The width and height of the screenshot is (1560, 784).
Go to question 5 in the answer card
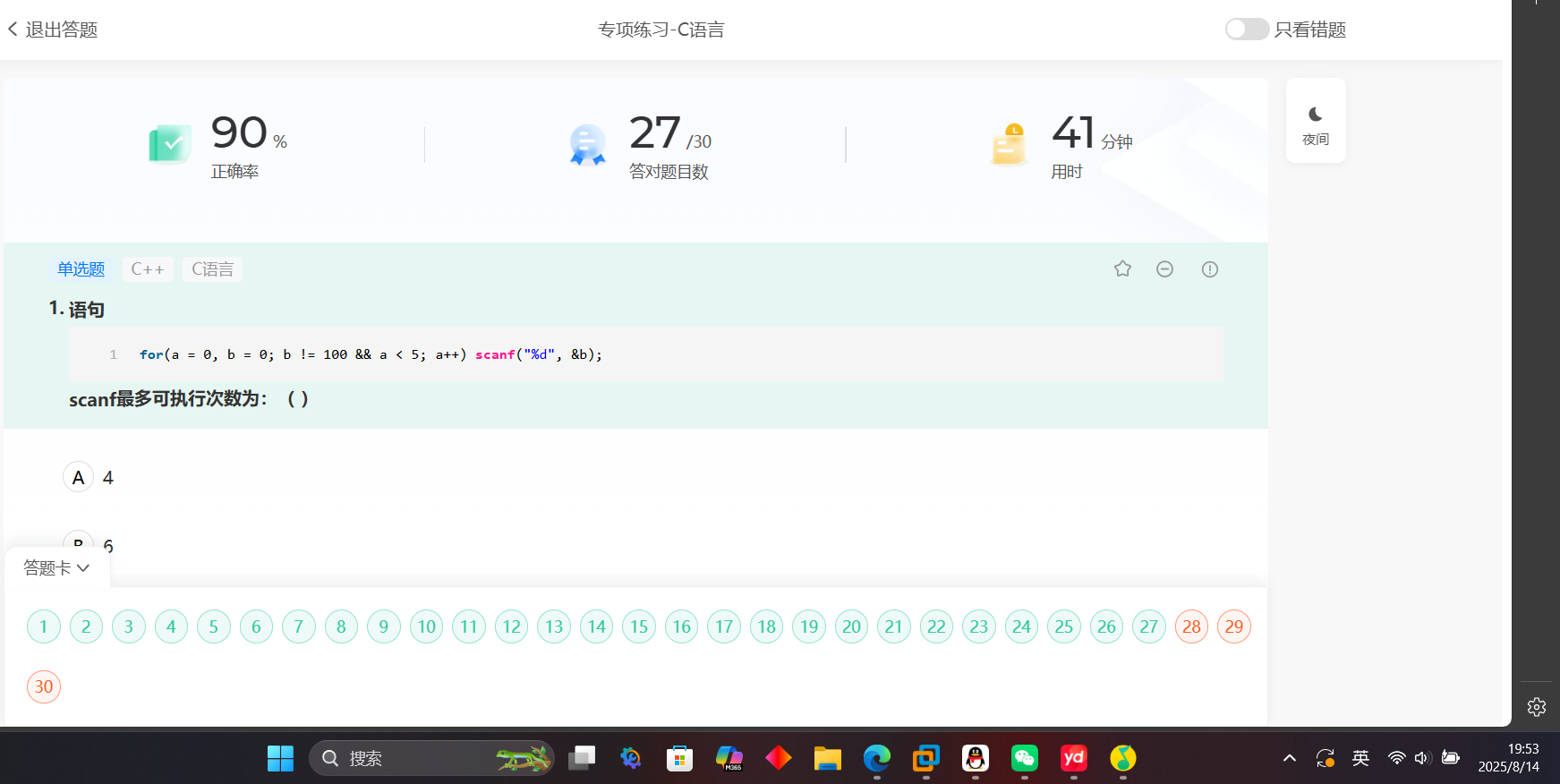214,626
